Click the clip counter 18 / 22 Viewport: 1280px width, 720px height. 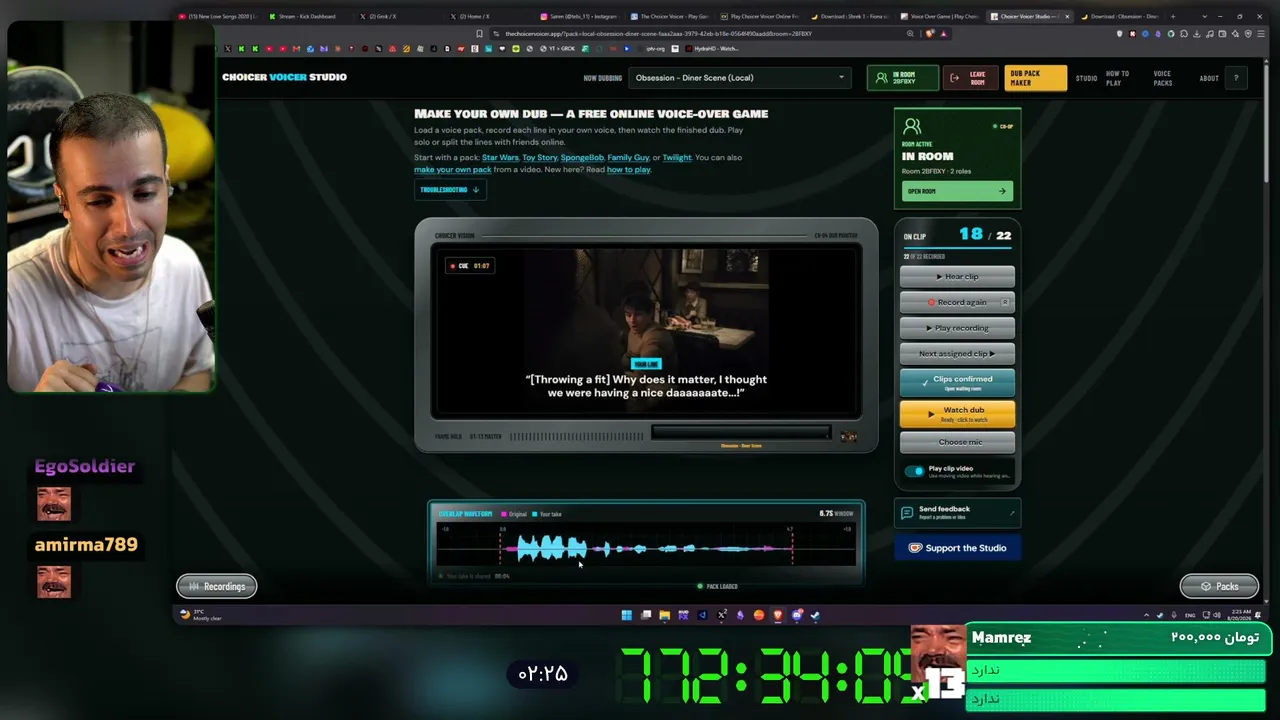(985, 235)
